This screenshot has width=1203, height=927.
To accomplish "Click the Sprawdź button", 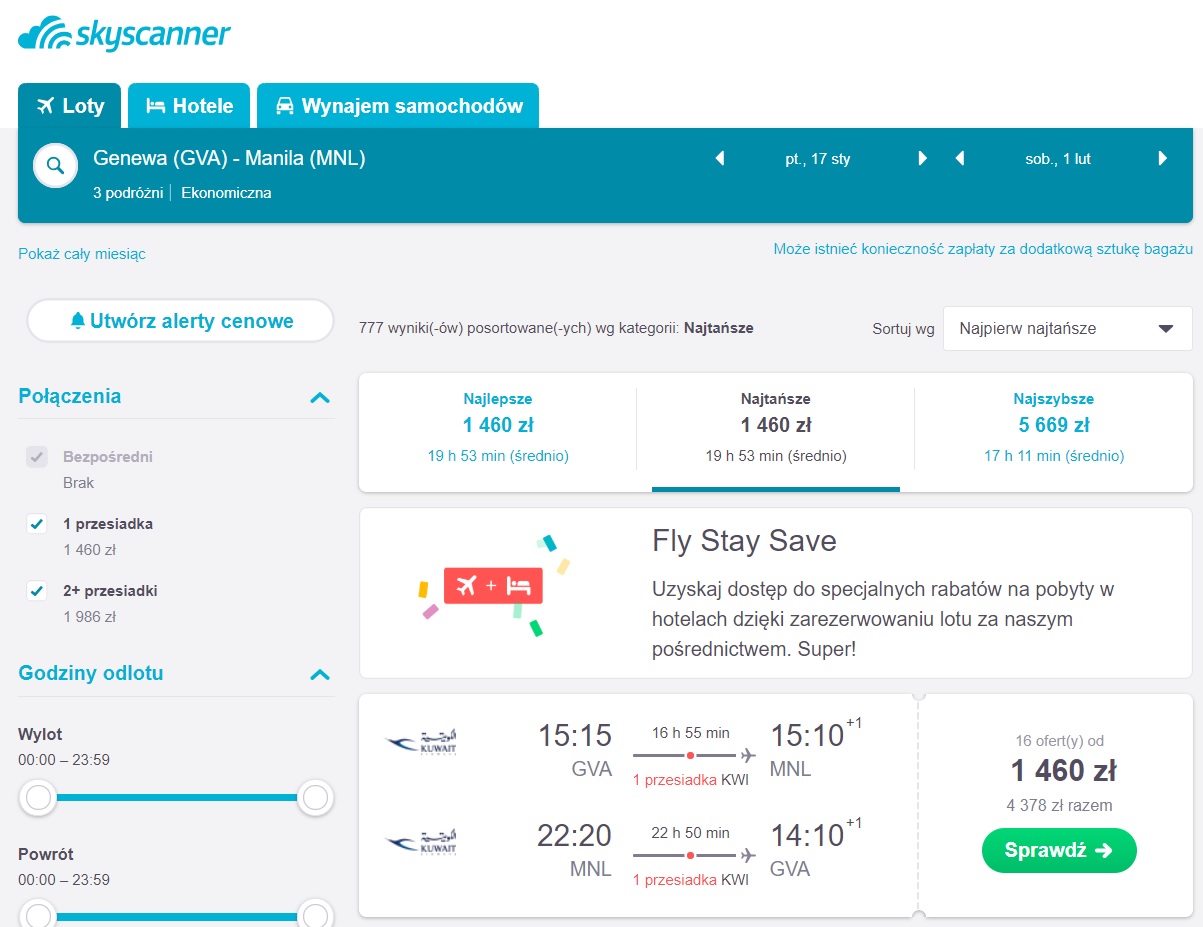I will (1059, 850).
